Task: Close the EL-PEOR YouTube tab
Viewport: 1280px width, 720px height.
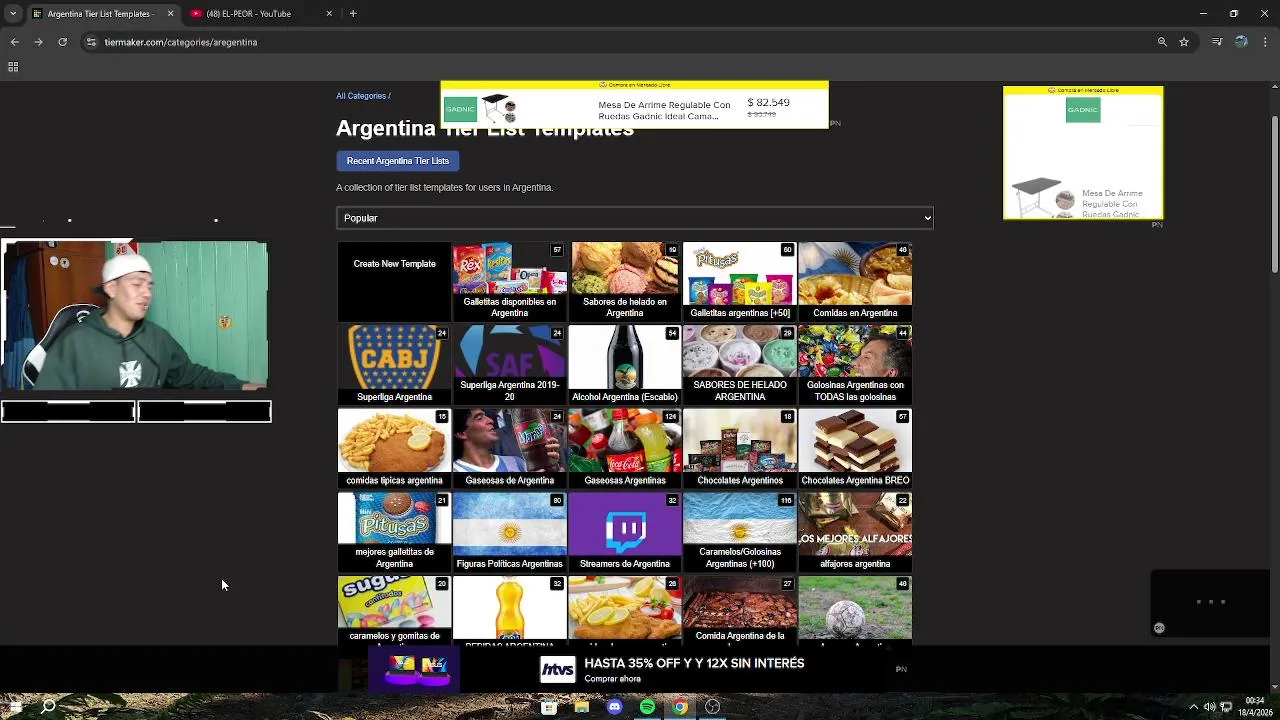Action: point(329,13)
